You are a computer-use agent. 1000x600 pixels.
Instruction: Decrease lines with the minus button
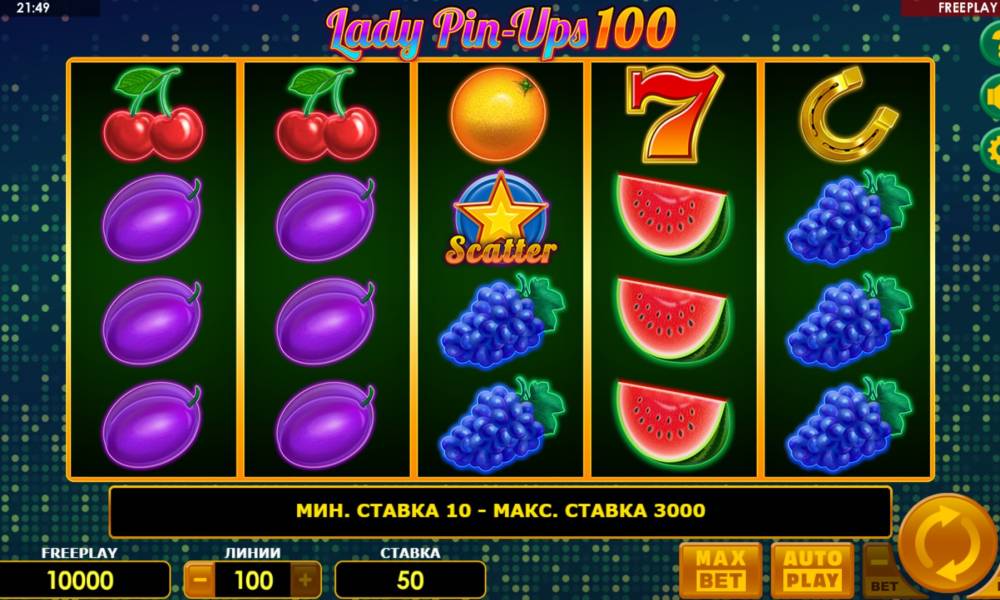coord(200,580)
